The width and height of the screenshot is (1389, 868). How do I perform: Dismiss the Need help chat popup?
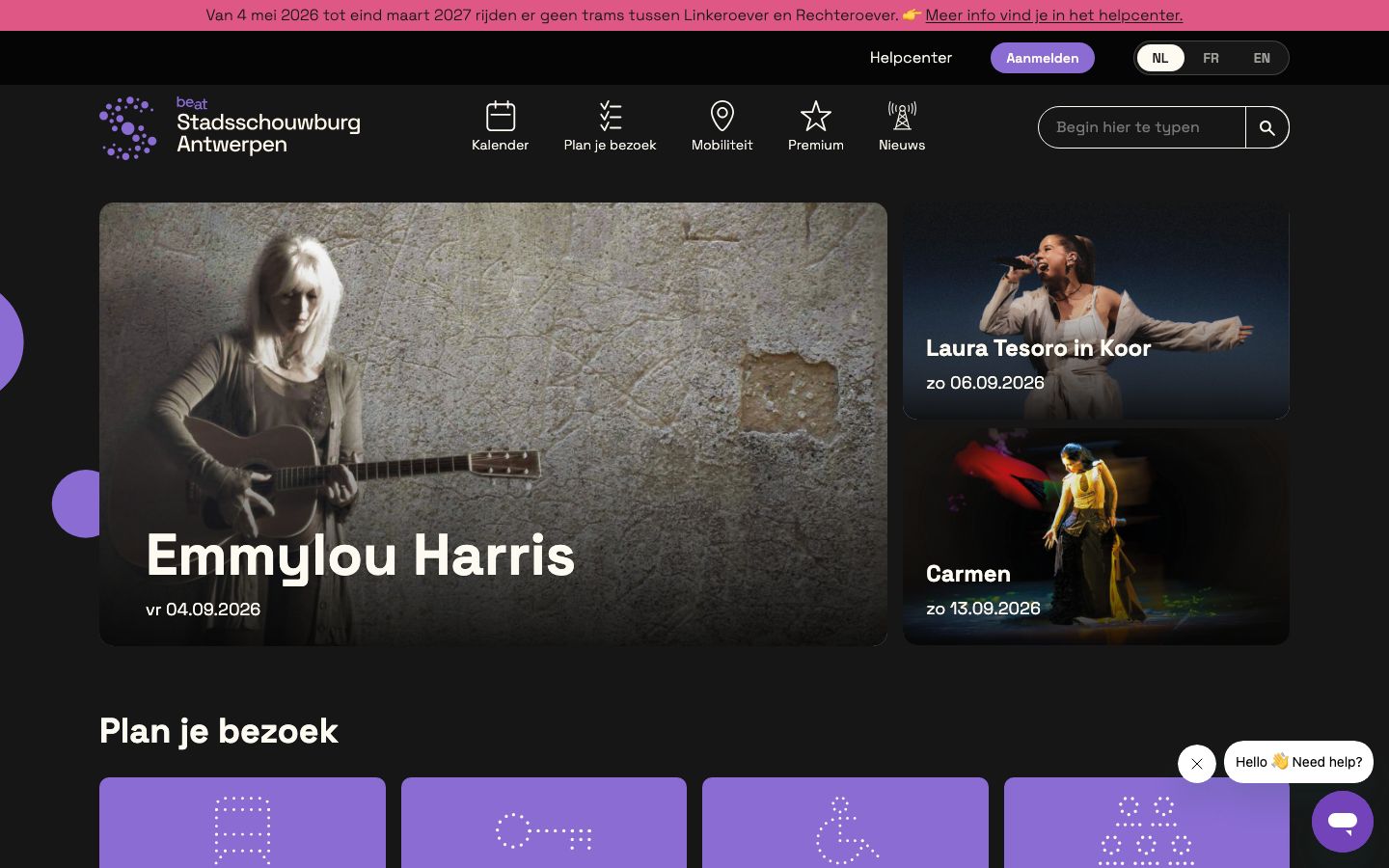point(1197,764)
